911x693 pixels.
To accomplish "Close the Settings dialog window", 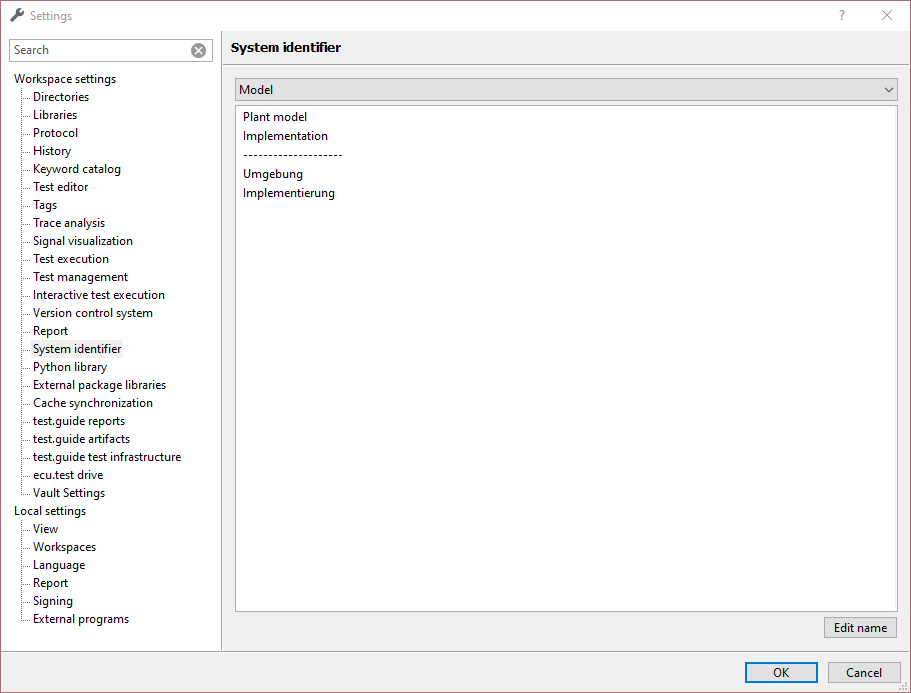I will coord(887,16).
